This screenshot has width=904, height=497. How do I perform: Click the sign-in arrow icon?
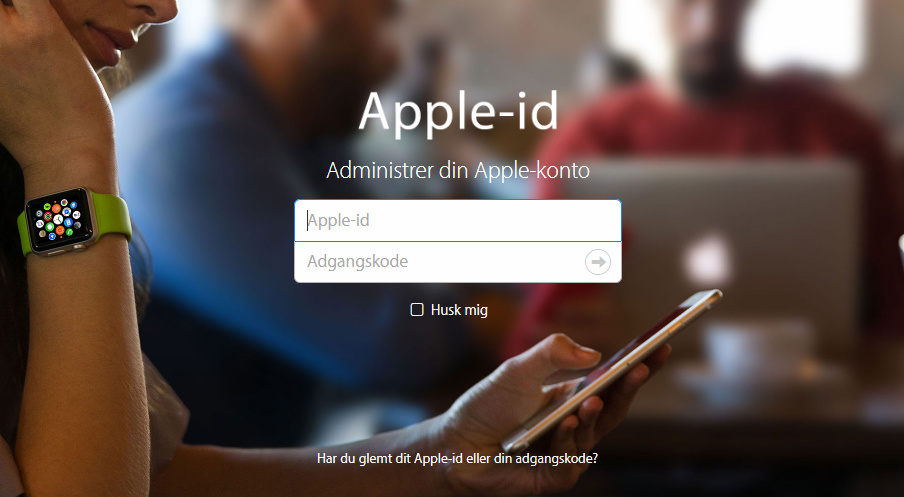point(598,262)
